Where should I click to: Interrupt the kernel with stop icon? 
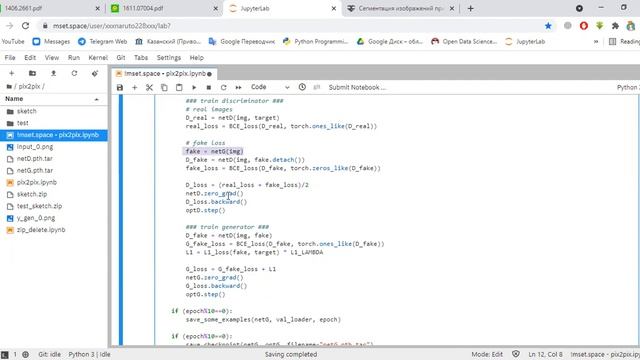pos(209,87)
